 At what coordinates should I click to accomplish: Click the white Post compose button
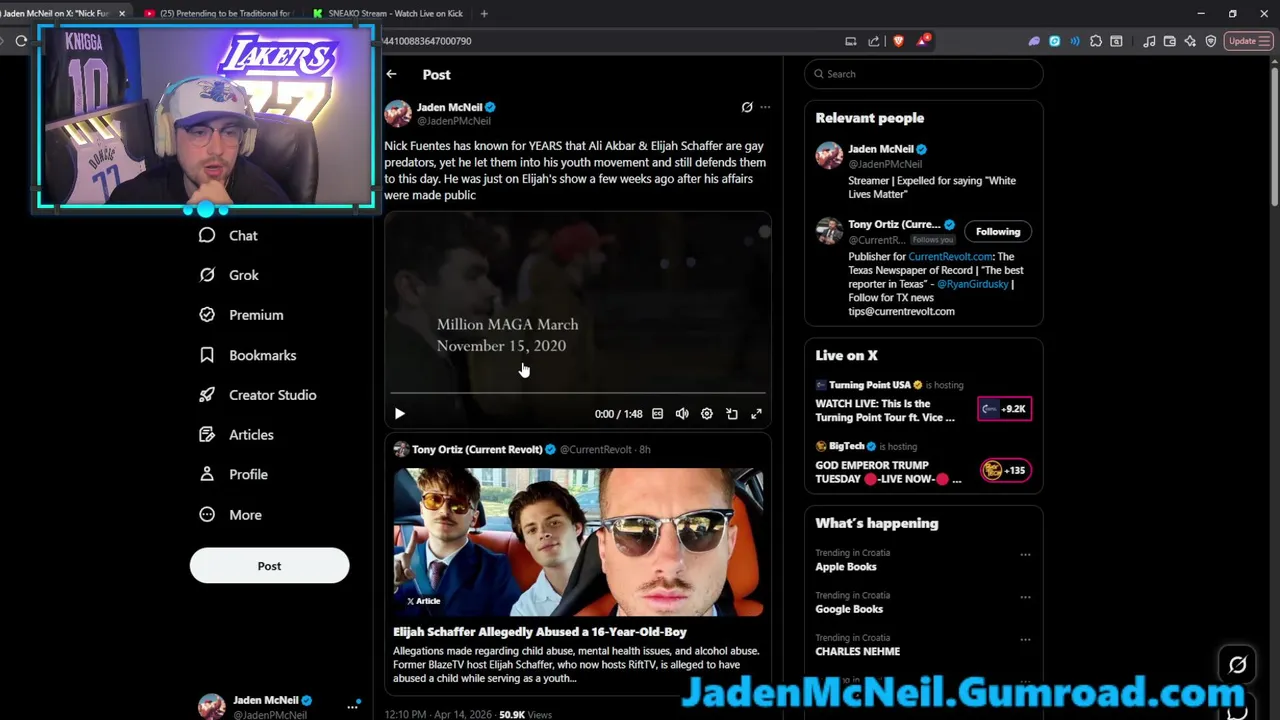pos(269,566)
